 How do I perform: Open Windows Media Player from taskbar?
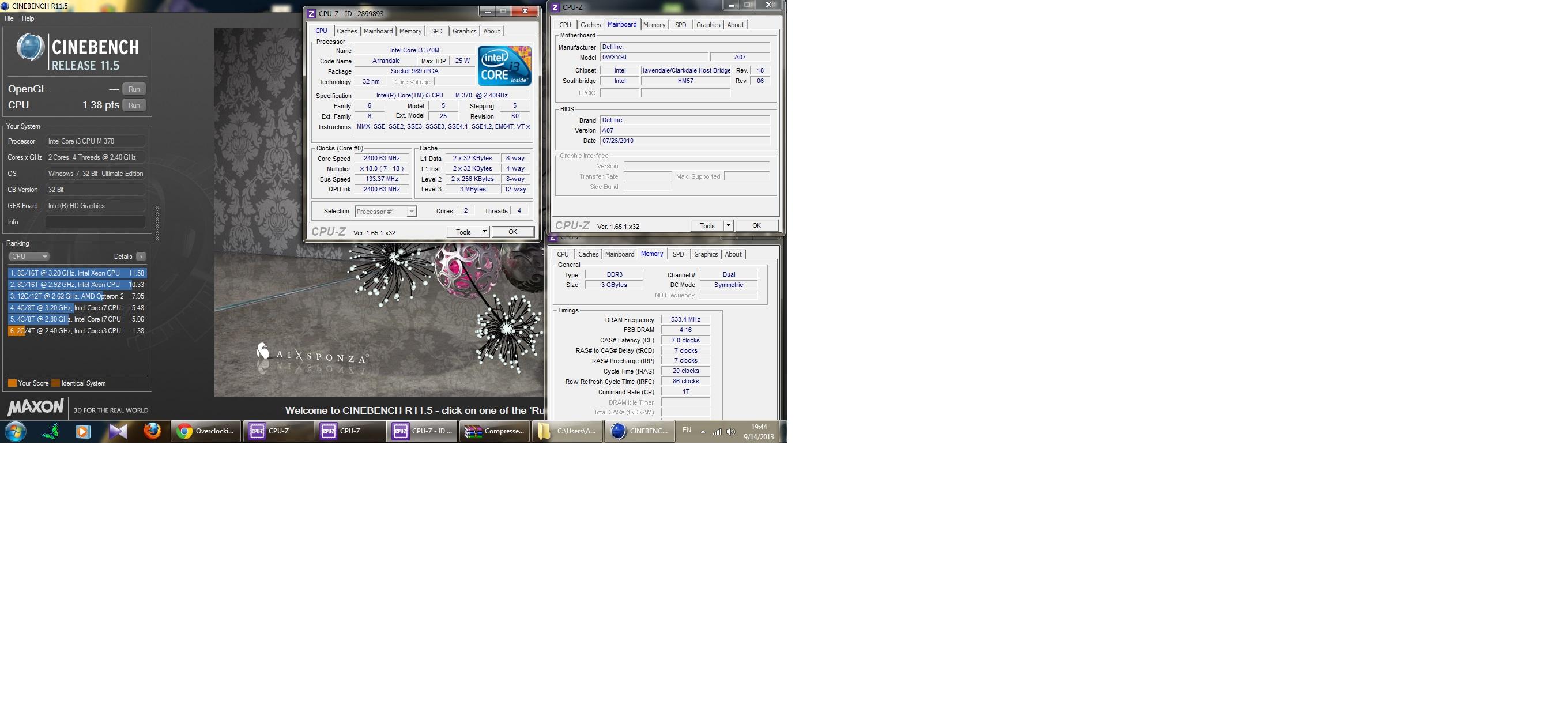84,431
